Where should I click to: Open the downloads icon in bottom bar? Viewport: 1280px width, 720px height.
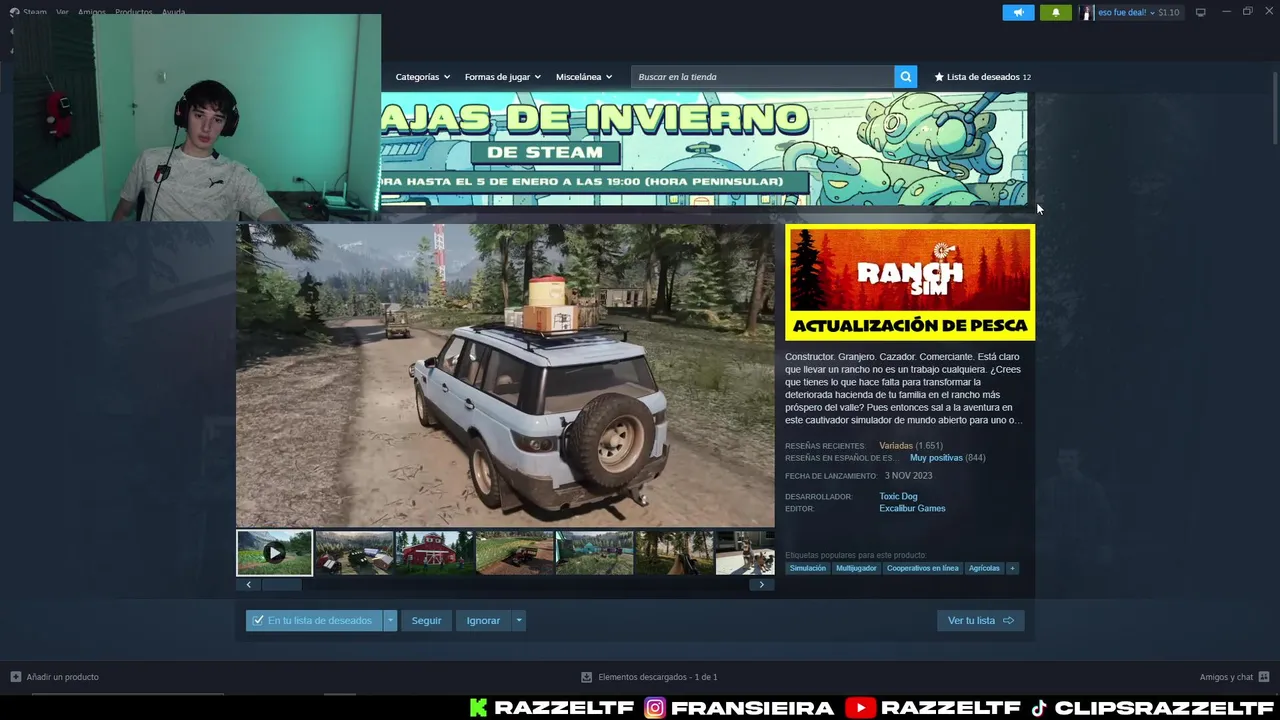587,677
